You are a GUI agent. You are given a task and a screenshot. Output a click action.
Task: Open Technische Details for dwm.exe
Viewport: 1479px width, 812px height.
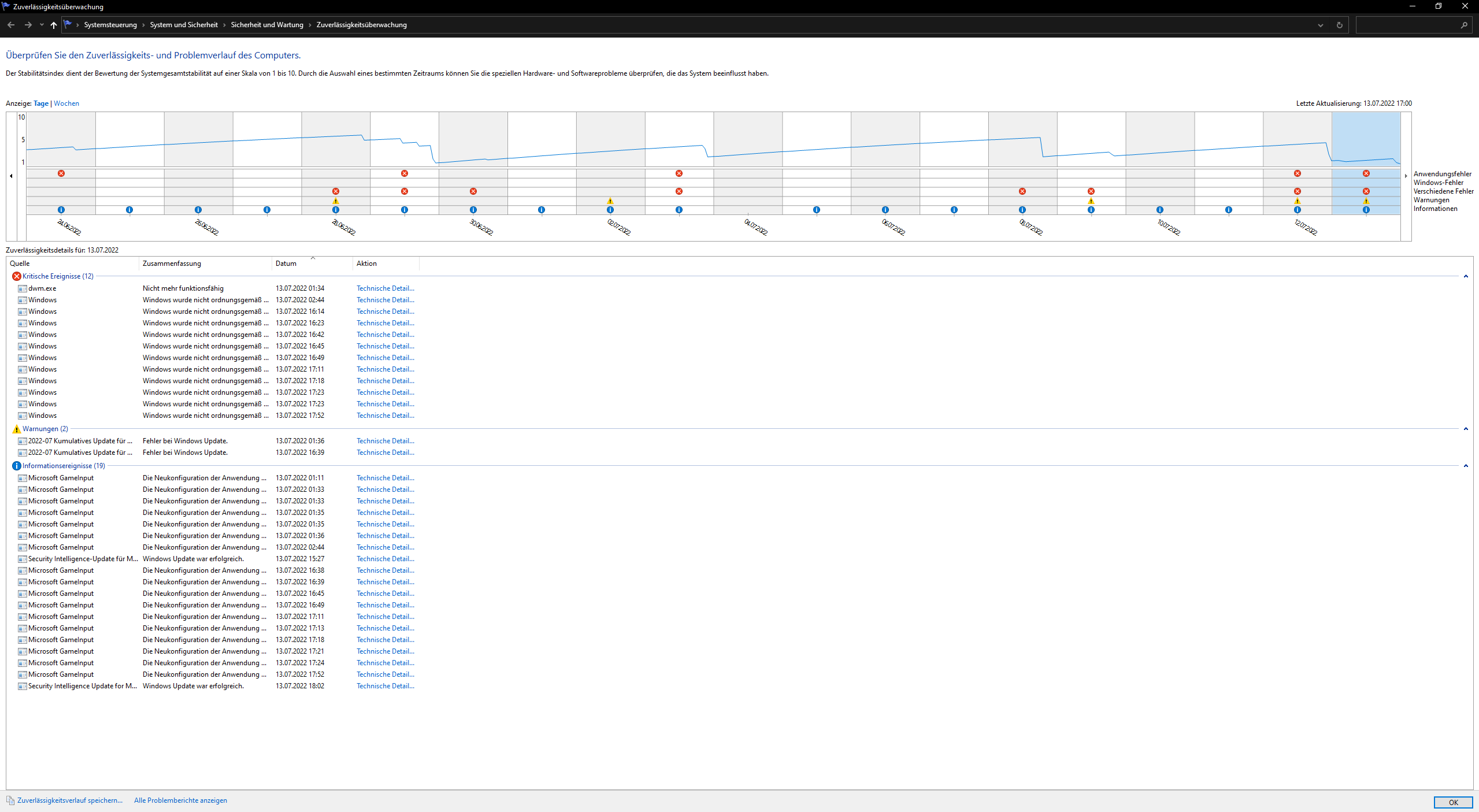(x=385, y=288)
